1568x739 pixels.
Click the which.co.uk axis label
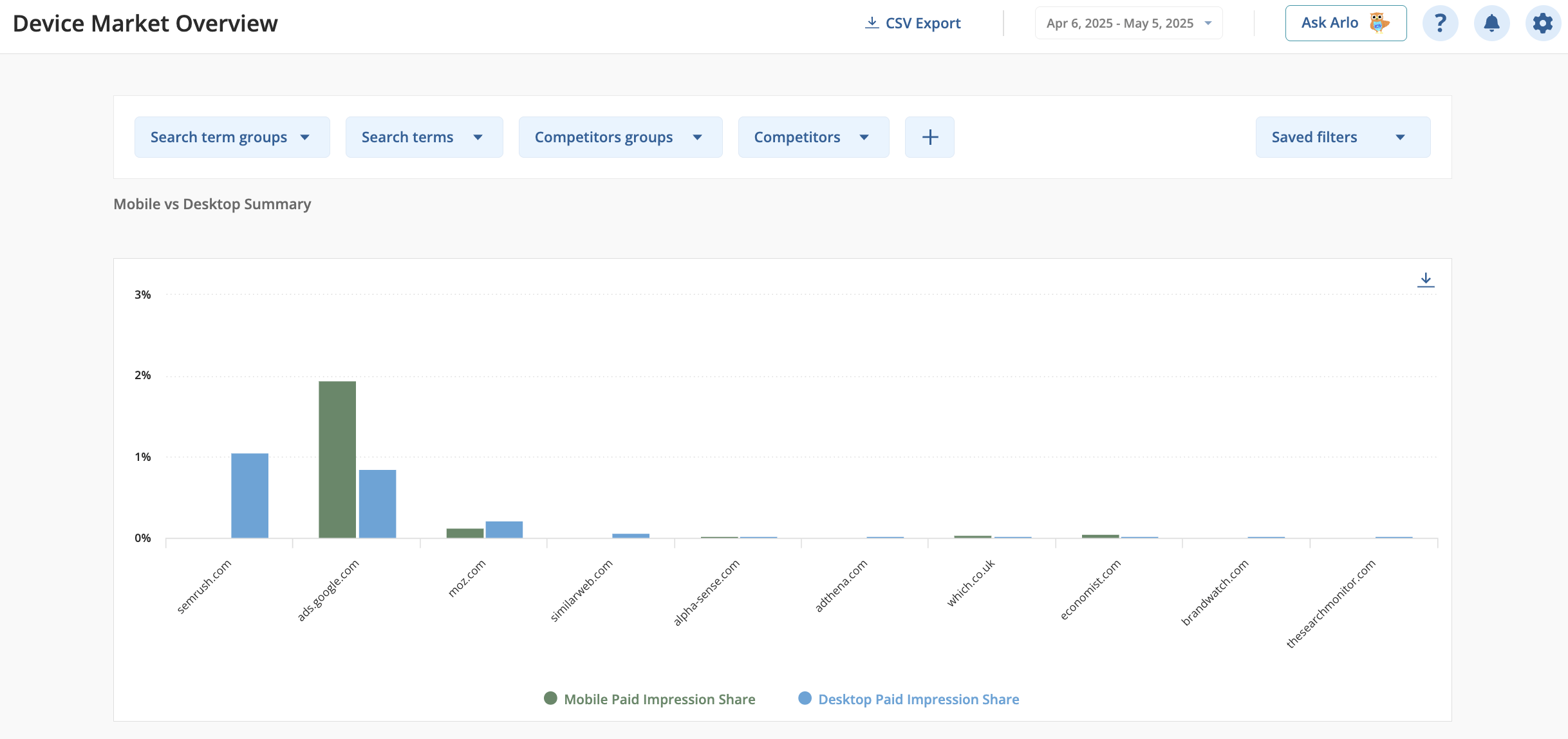(971, 583)
